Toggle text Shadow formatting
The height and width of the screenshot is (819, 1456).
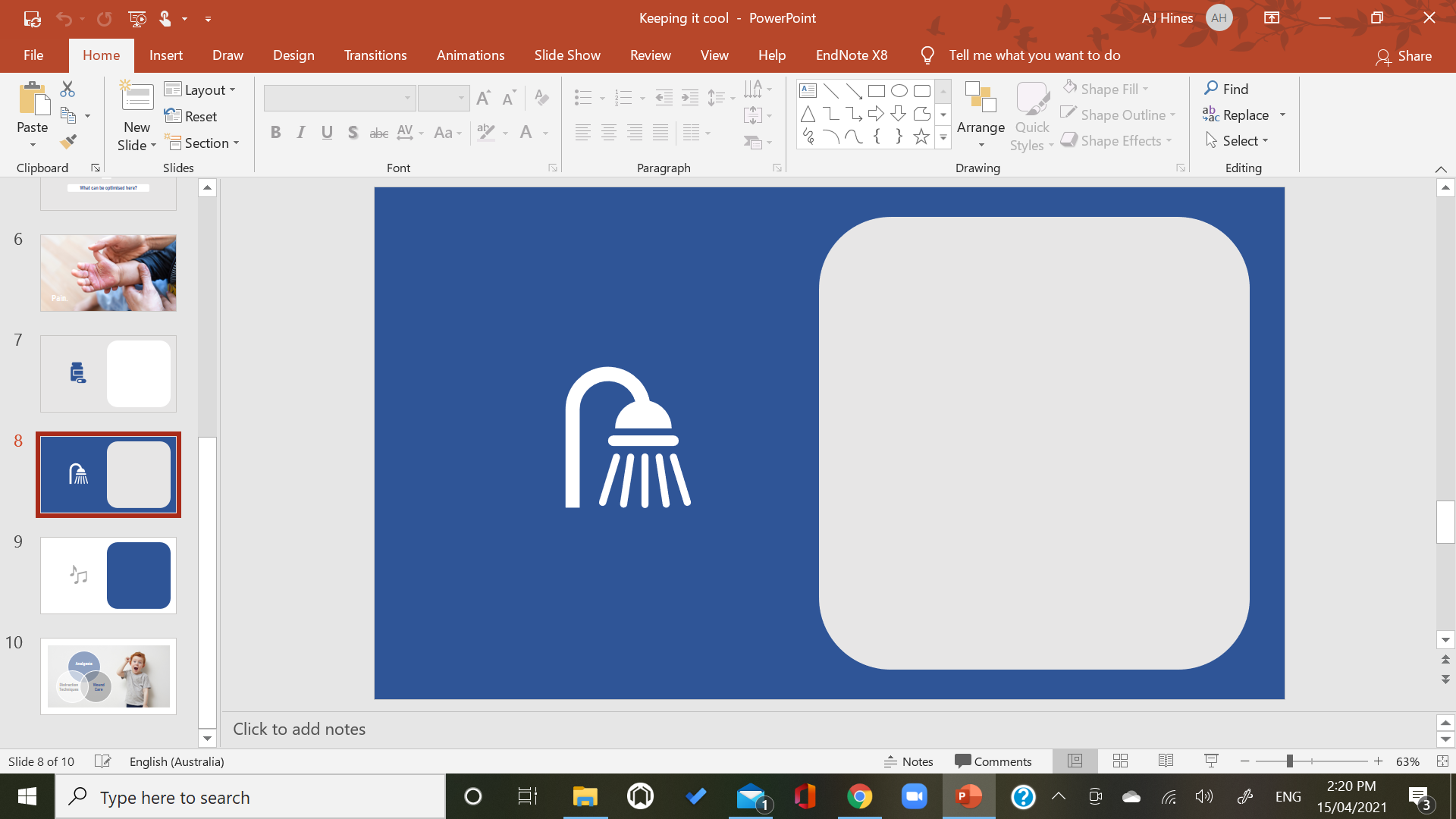[x=353, y=133]
